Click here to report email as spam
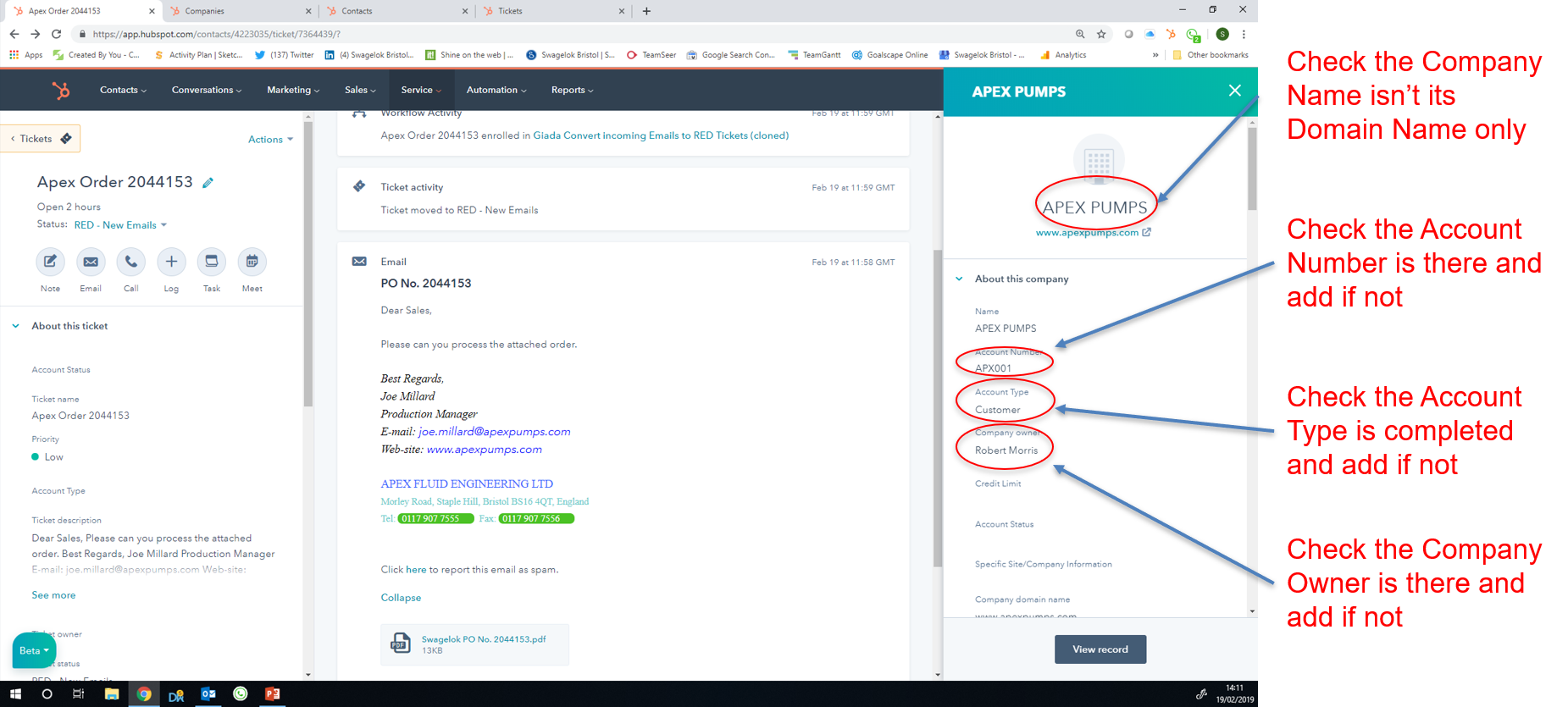Viewport: 1568px width, 707px height. click(416, 570)
